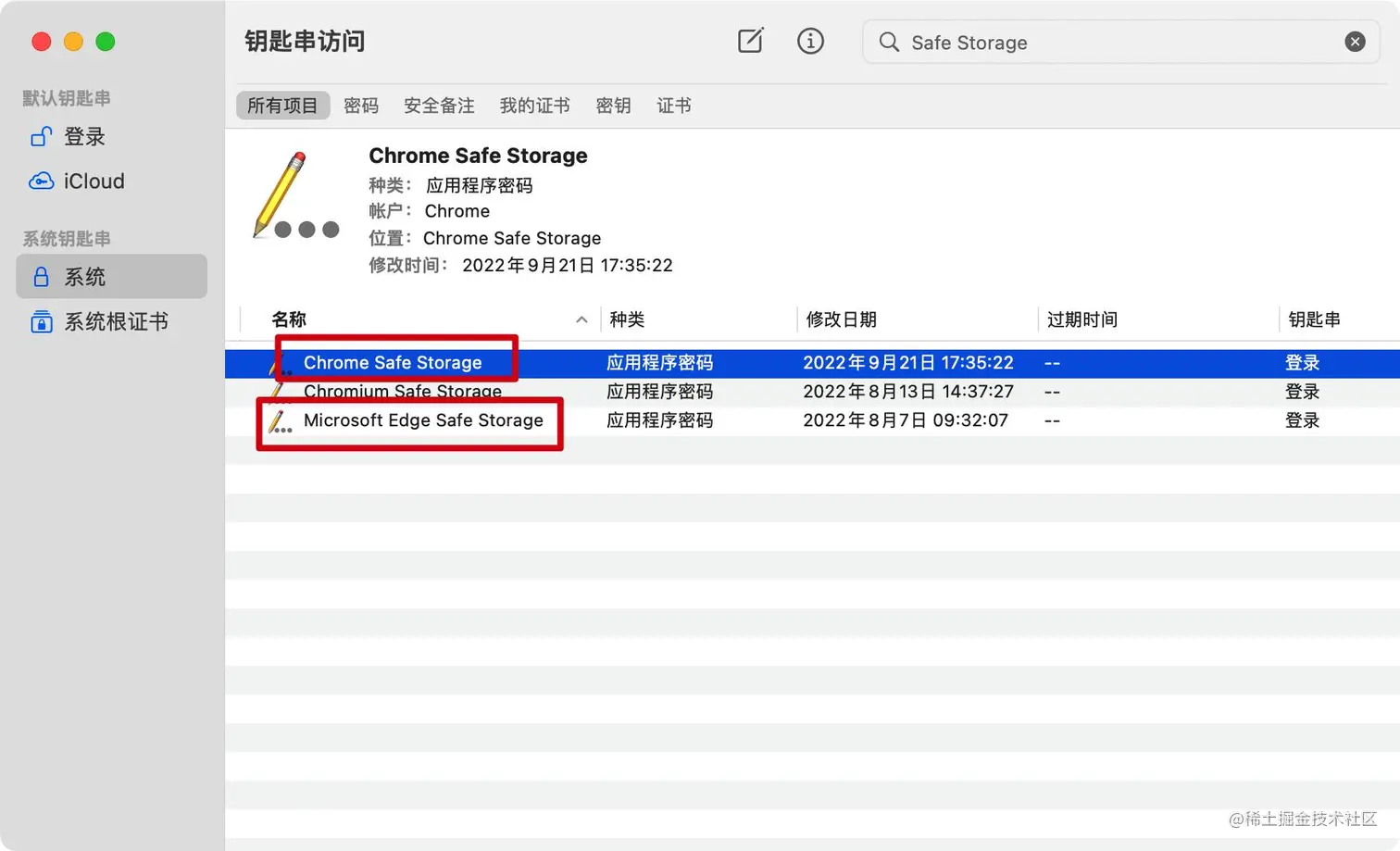Click the date 2022年8月7日 09:32:07 cell
This screenshot has width=1400, height=851.
[905, 420]
